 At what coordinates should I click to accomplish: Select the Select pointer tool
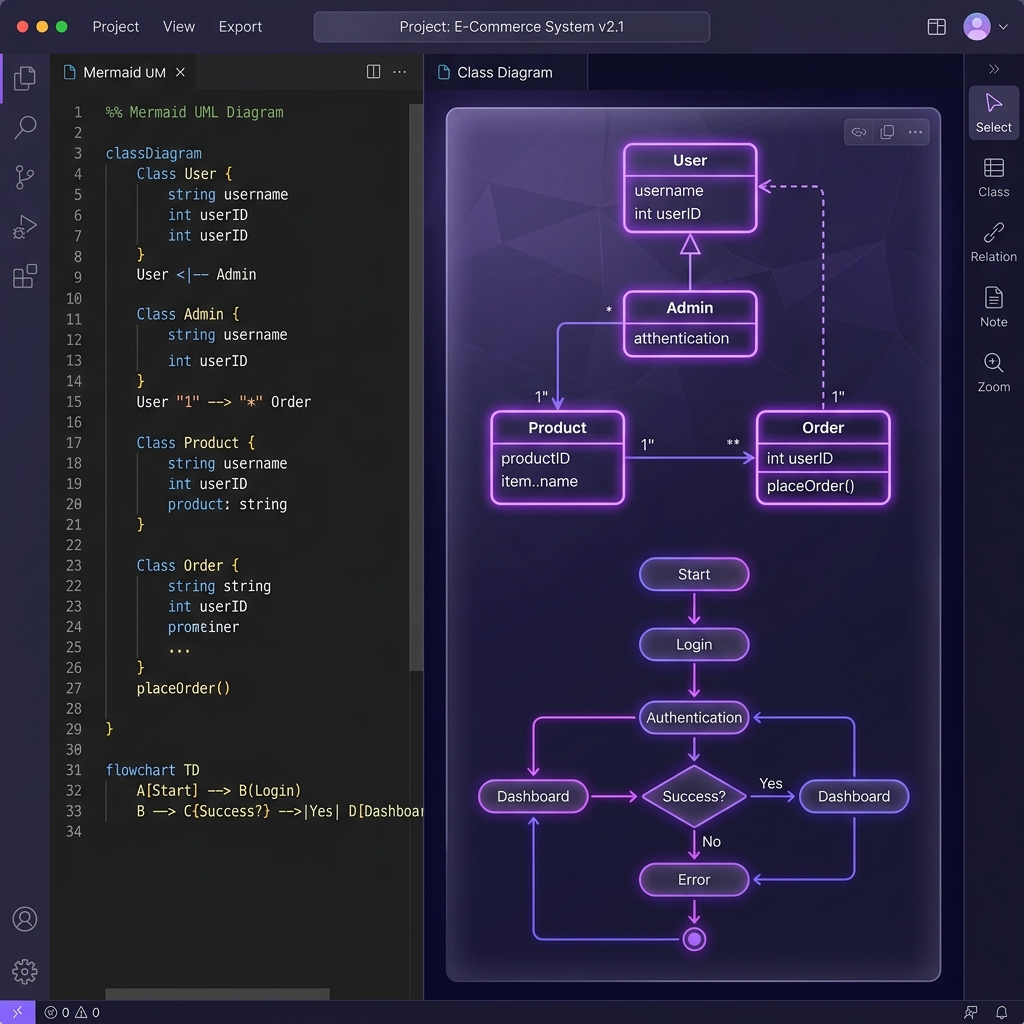coord(993,112)
